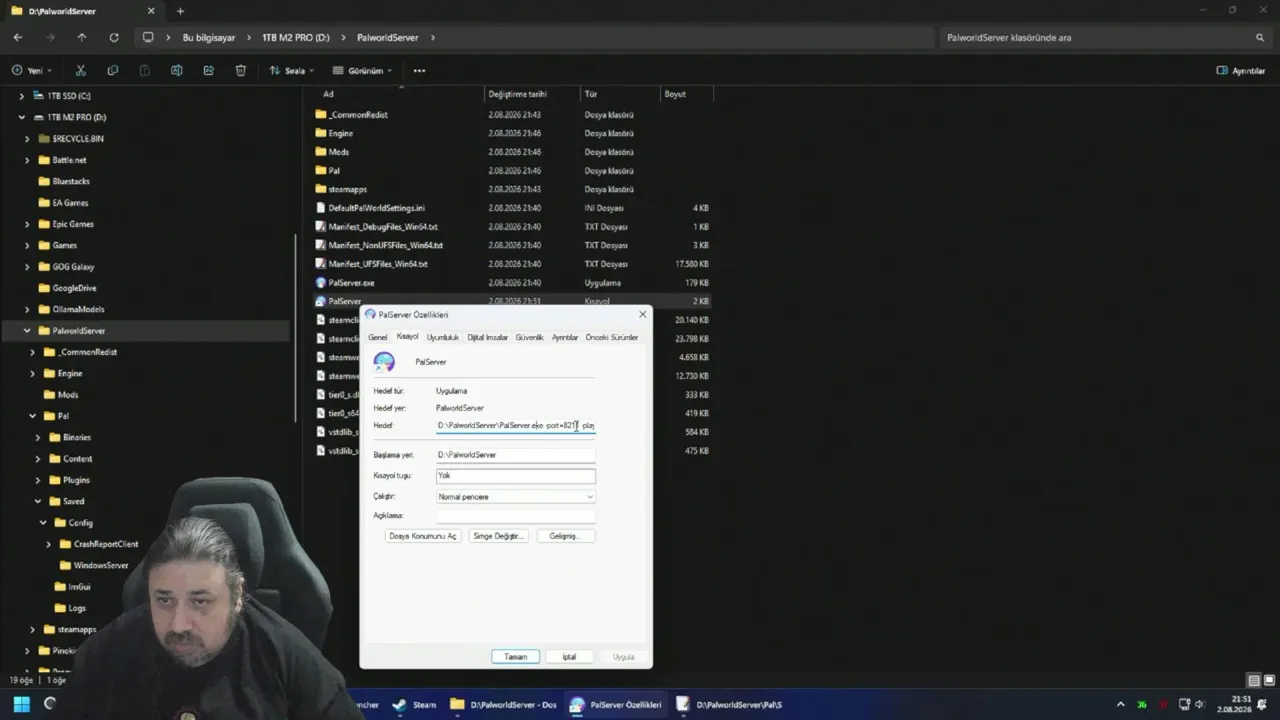Go up one folder level with the Up arrow
This screenshot has height=720, width=1280.
coord(82,37)
